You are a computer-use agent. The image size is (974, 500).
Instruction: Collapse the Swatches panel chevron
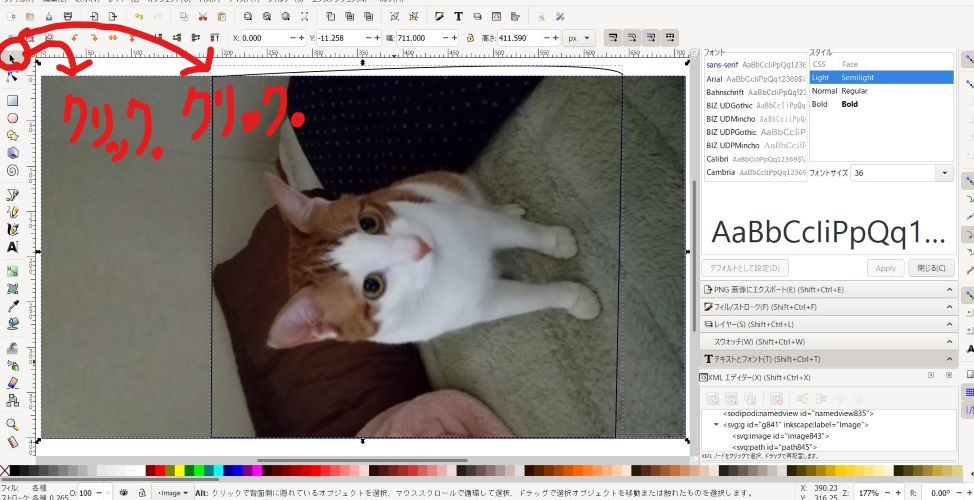(x=950, y=342)
